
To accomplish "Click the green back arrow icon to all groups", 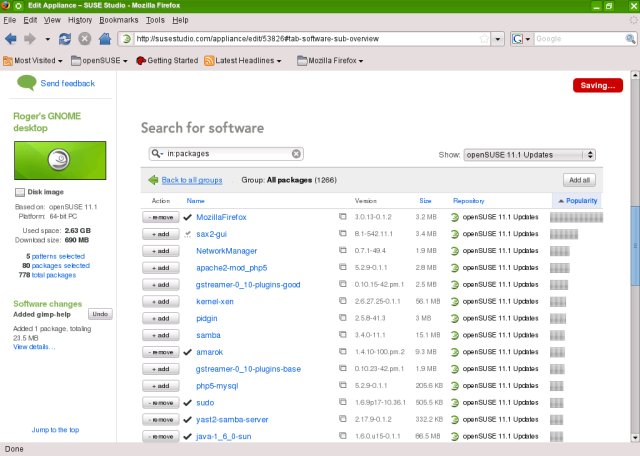I will 153,180.
